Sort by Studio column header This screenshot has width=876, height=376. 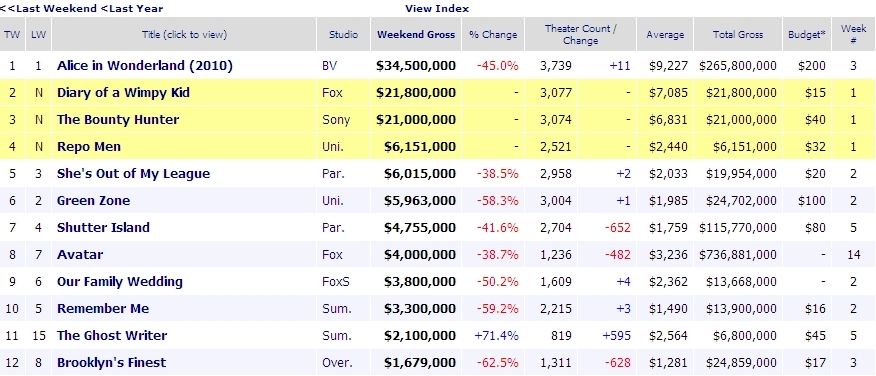click(x=344, y=35)
